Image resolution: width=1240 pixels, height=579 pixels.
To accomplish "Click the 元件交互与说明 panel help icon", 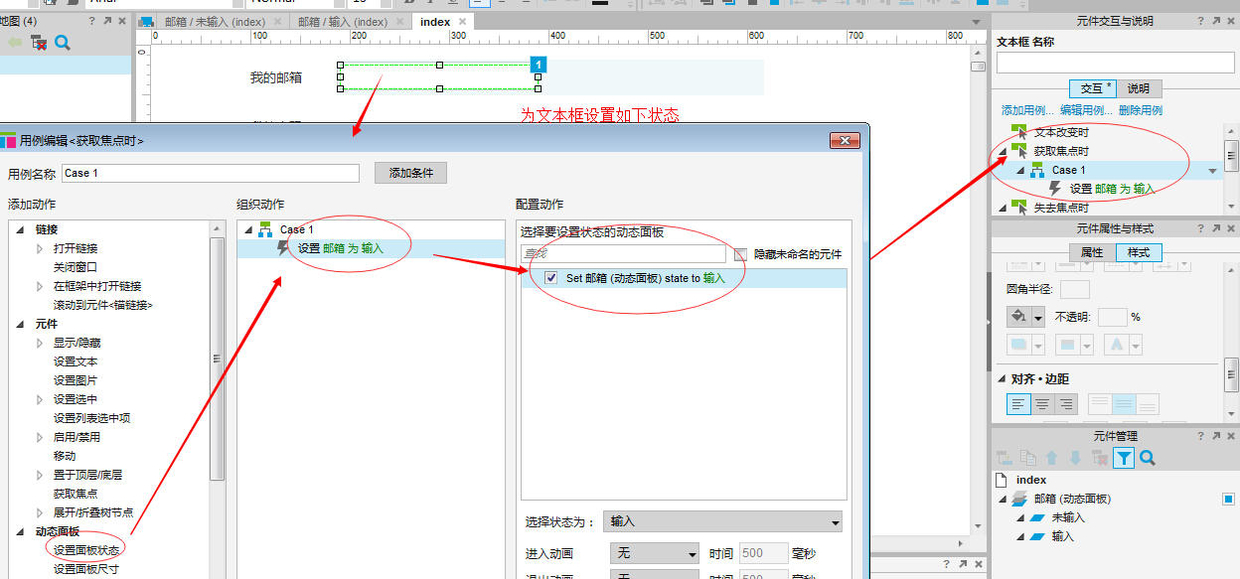I will coord(1200,21).
